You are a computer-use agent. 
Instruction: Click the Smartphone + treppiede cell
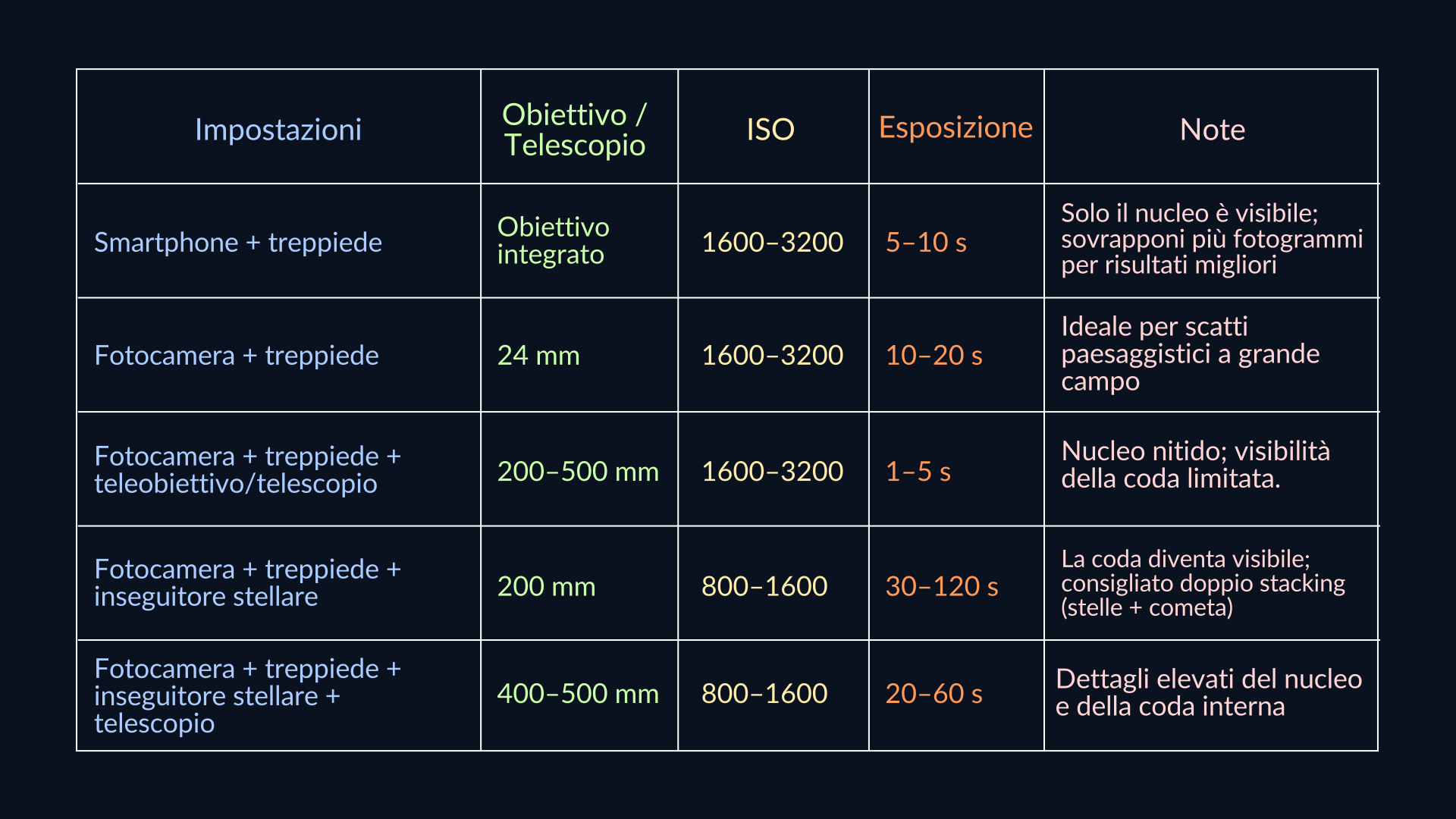tap(238, 243)
